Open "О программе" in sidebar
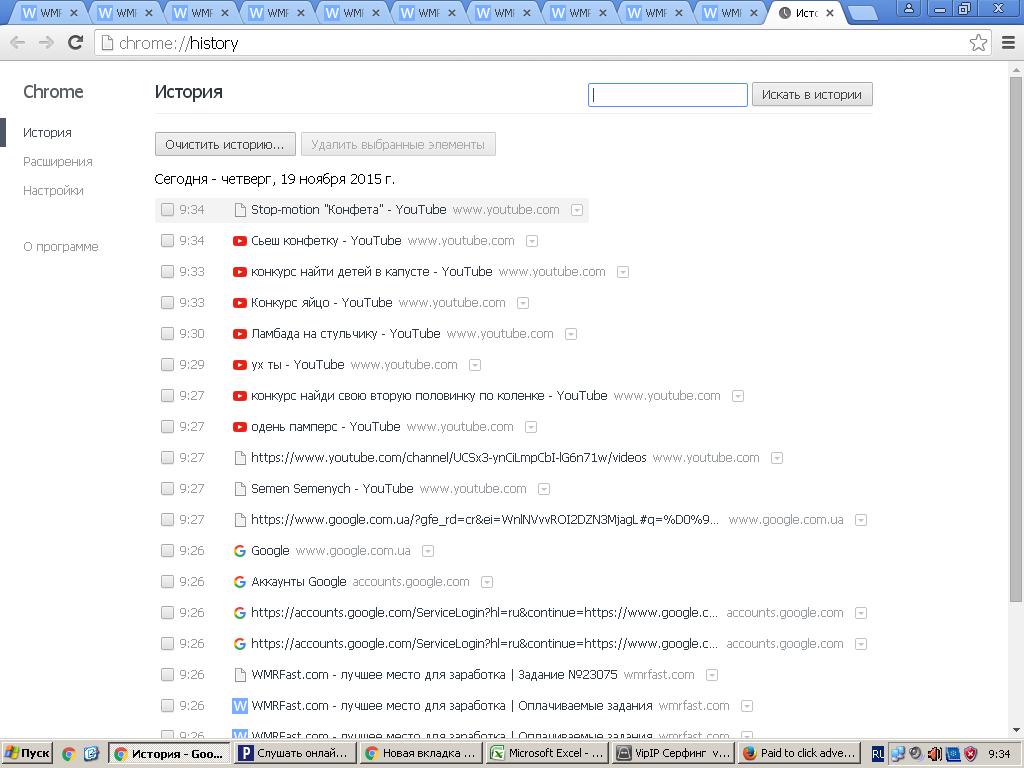 pos(61,247)
